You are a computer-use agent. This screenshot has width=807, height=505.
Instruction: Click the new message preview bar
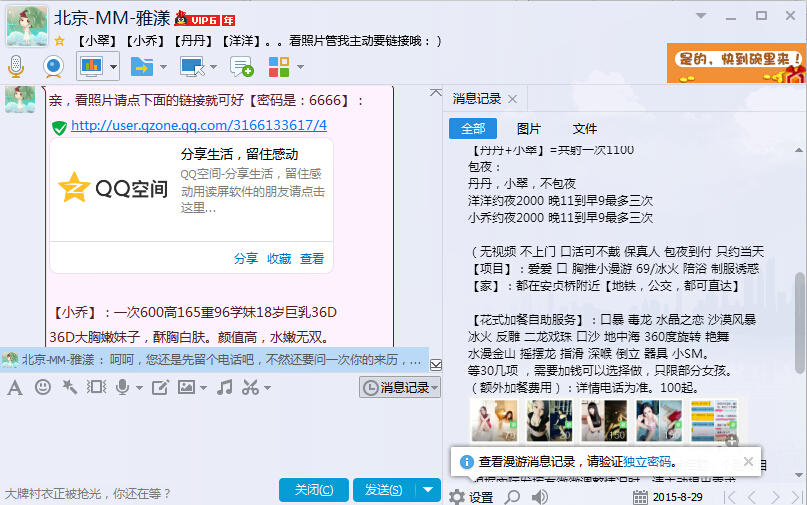pyautogui.click(x=214, y=359)
